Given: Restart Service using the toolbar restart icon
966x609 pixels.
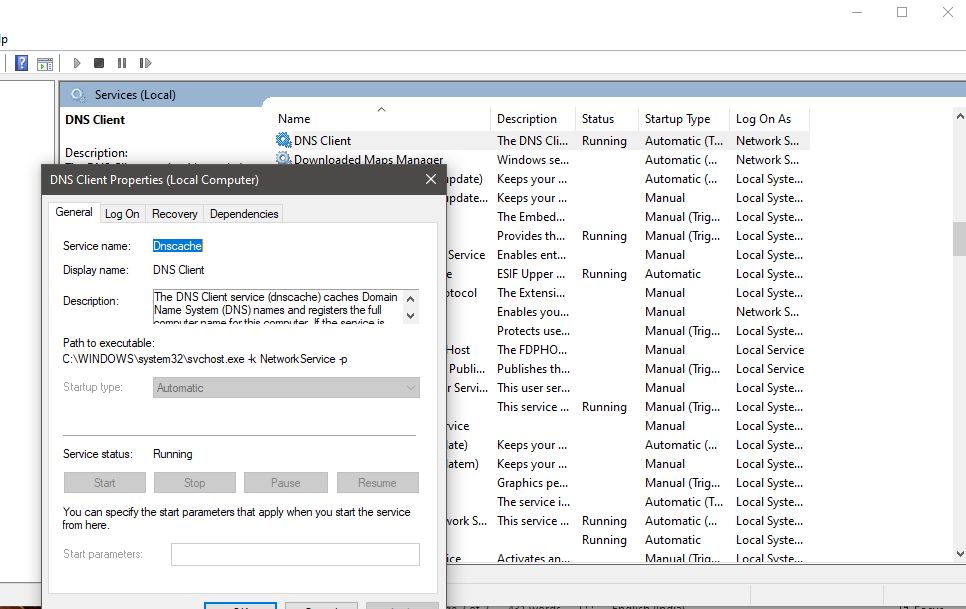Looking at the screenshot, I should tap(145, 63).
